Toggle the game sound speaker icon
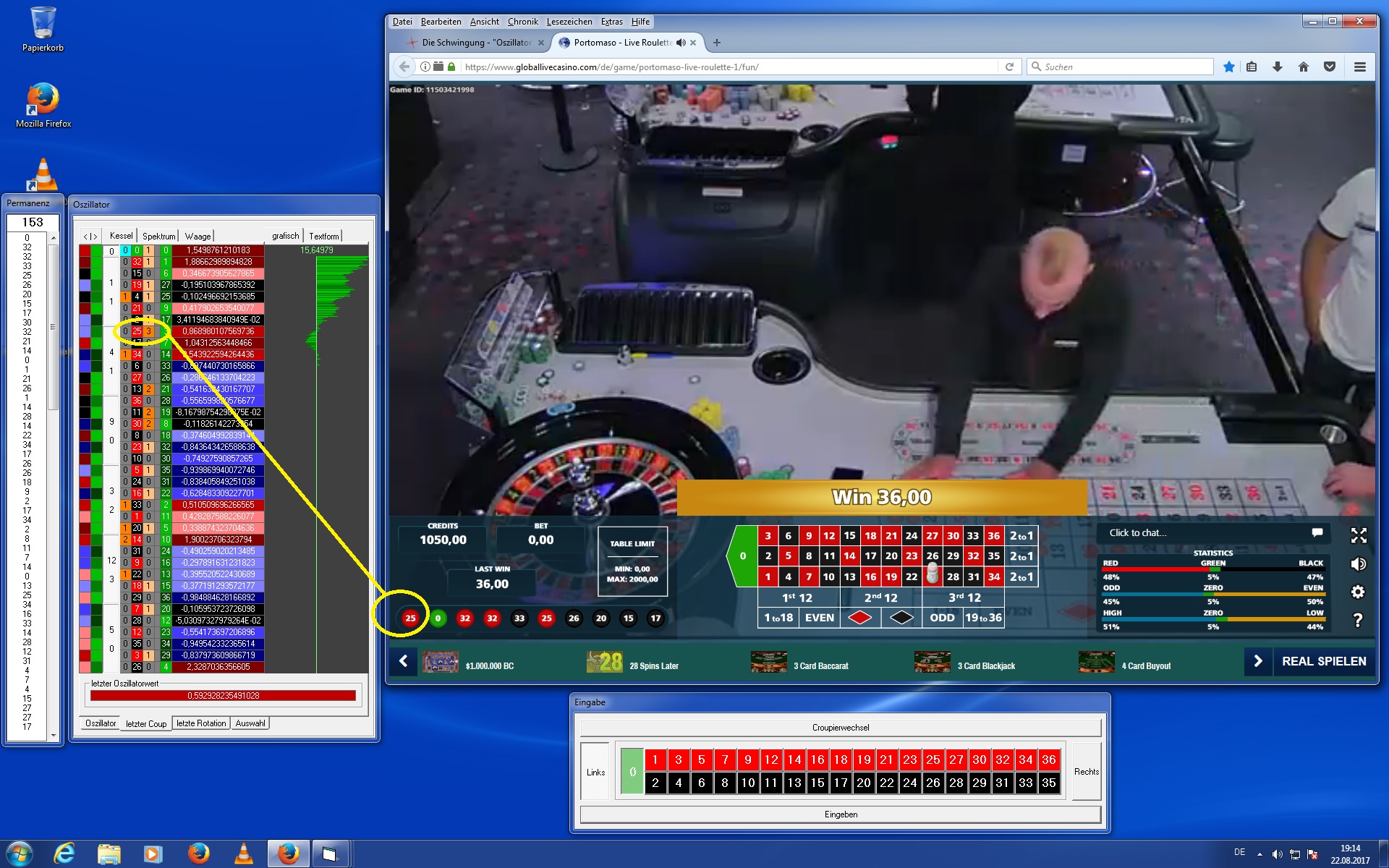This screenshot has height=868, width=1389. coord(1359,564)
